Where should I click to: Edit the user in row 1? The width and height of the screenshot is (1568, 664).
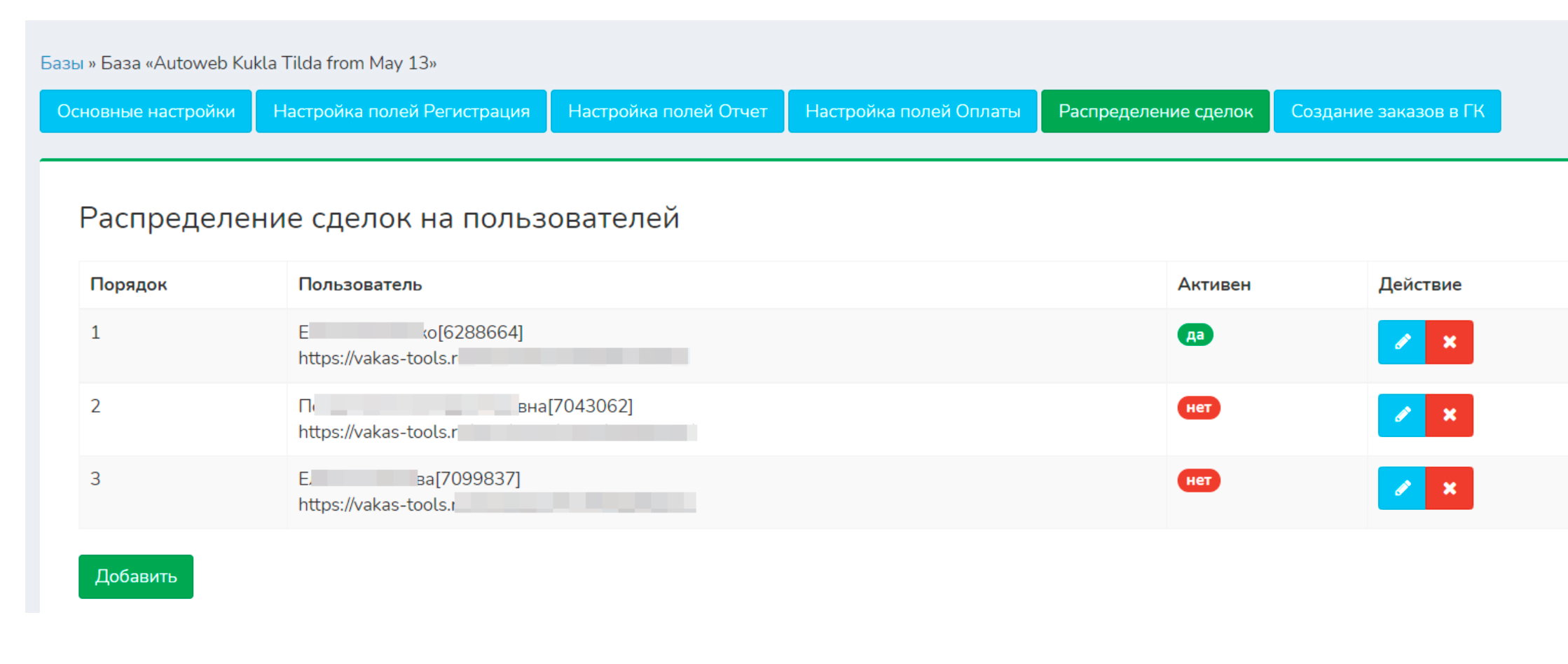(1401, 342)
